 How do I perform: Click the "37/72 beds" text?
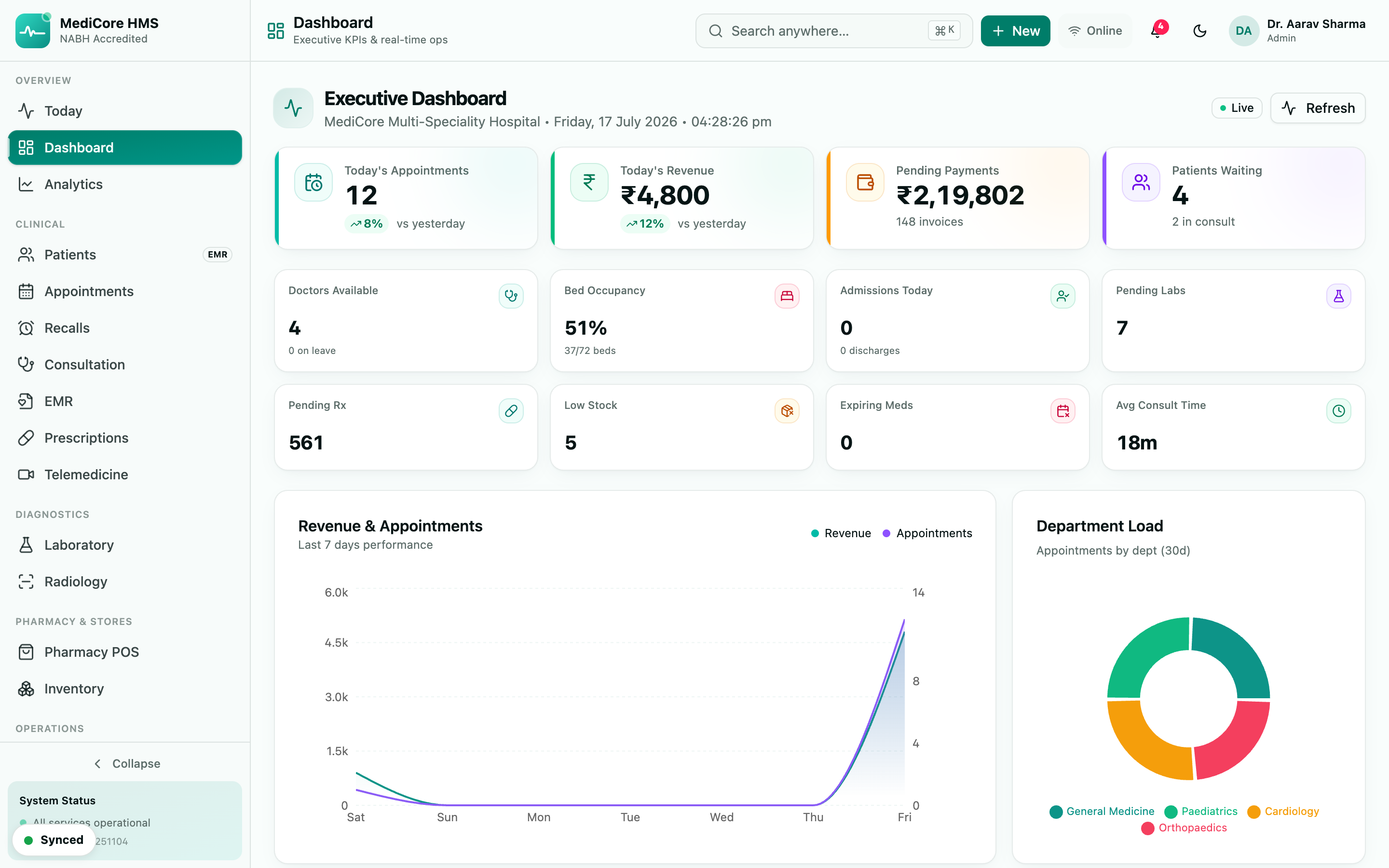coord(589,351)
